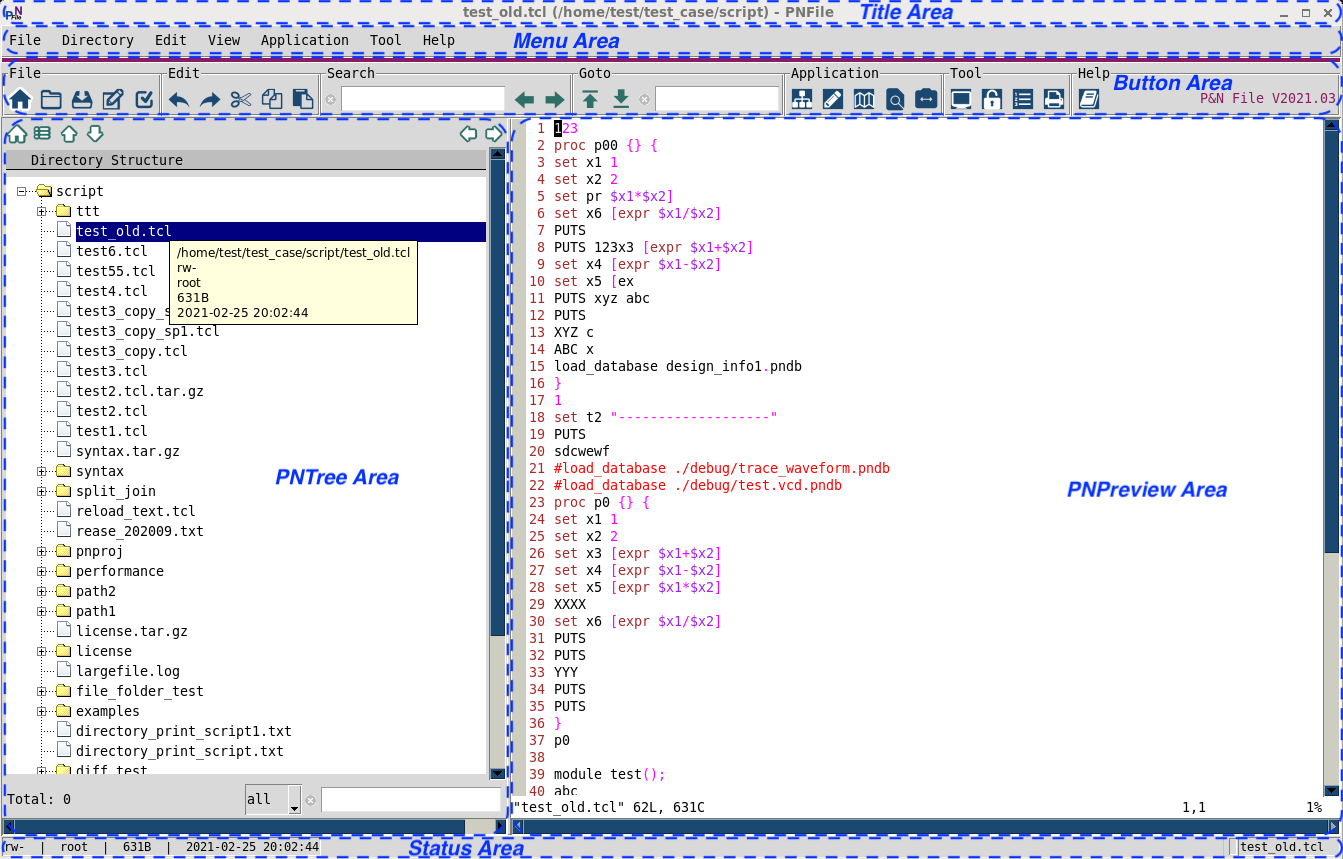The height and width of the screenshot is (859, 1343).
Task: Expand the ttt folder node
Action: tap(42, 211)
